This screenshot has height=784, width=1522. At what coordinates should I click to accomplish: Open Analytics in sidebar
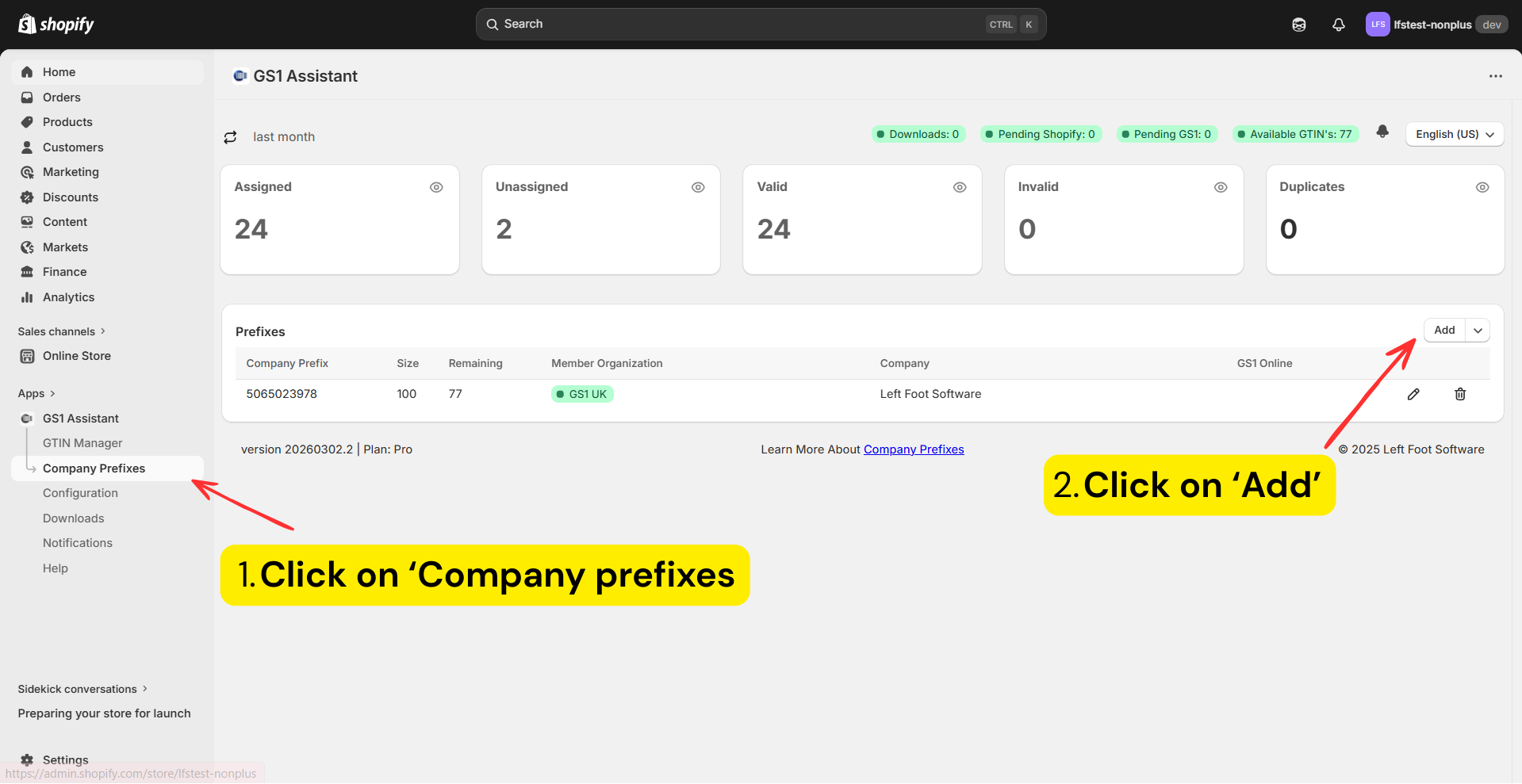(x=107, y=297)
